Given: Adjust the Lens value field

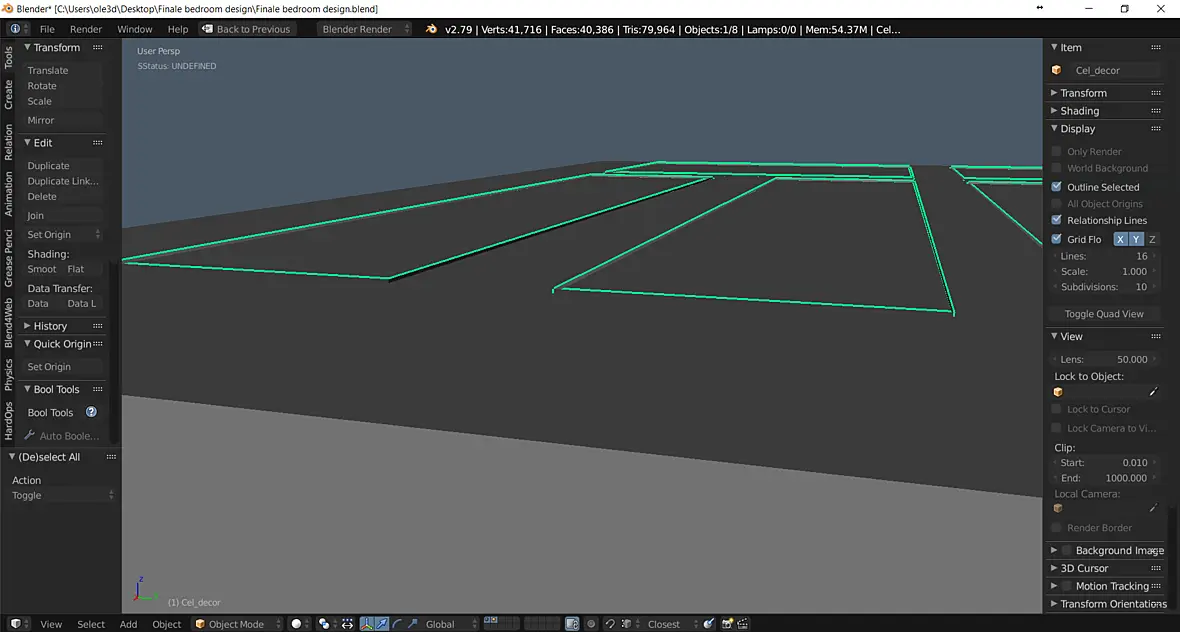Looking at the screenshot, I should click(x=1103, y=359).
